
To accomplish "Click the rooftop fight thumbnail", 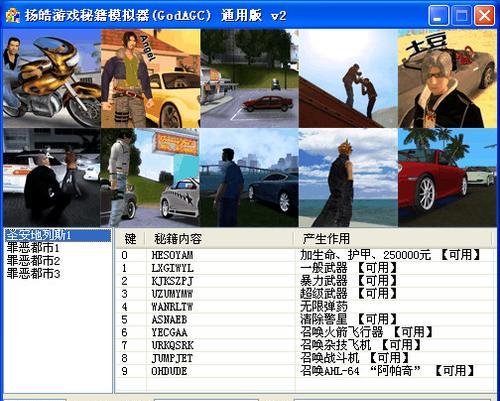I will coord(348,78).
